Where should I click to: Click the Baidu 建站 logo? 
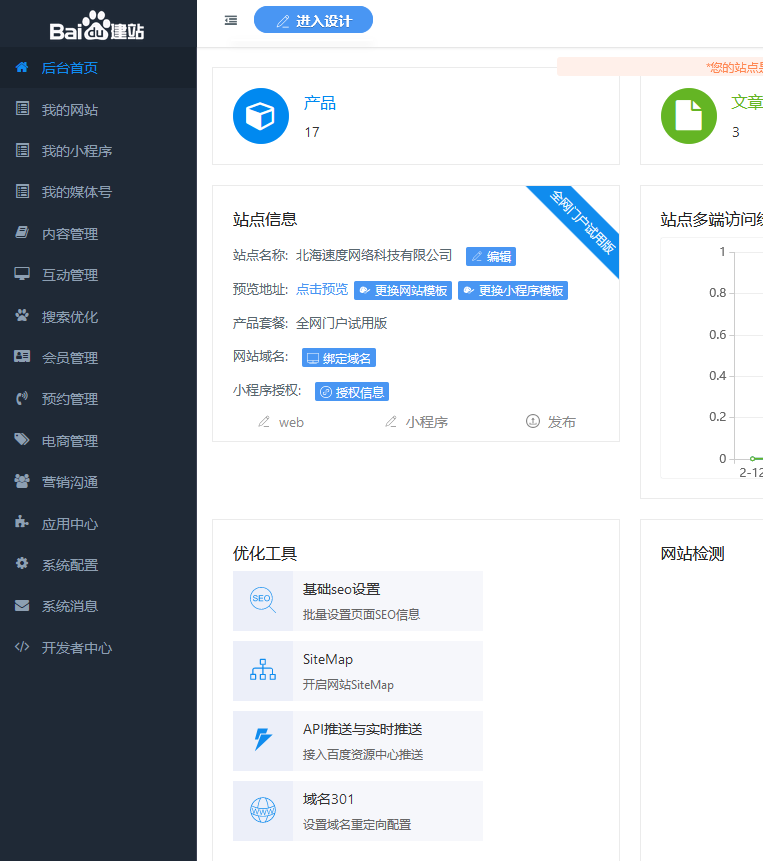click(97, 25)
